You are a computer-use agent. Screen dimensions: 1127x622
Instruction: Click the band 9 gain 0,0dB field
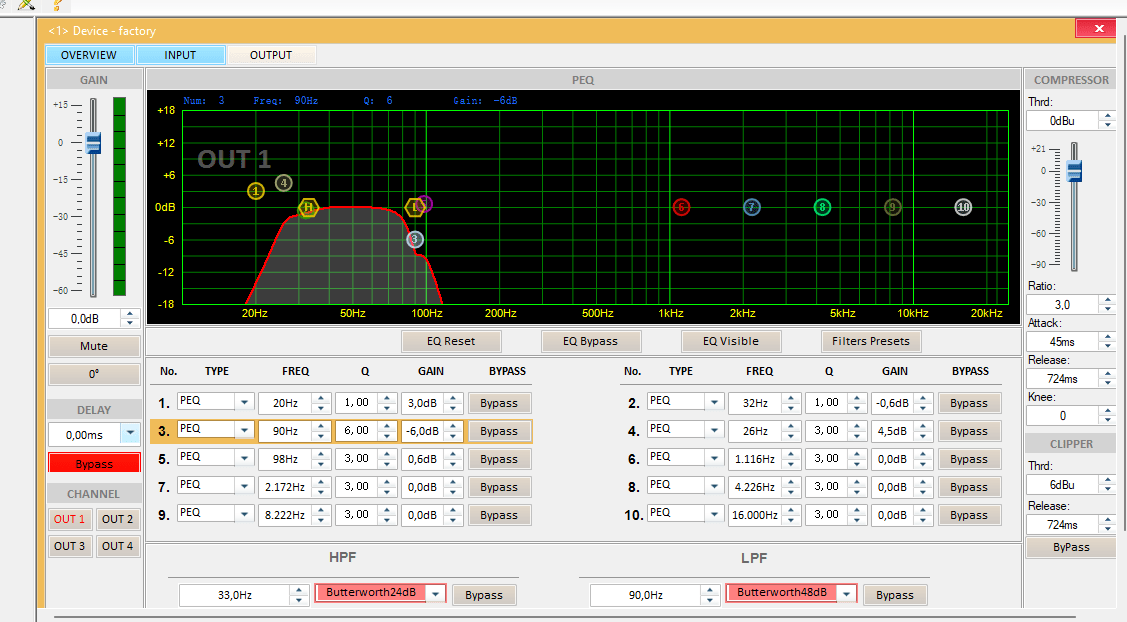pyautogui.click(x=423, y=516)
